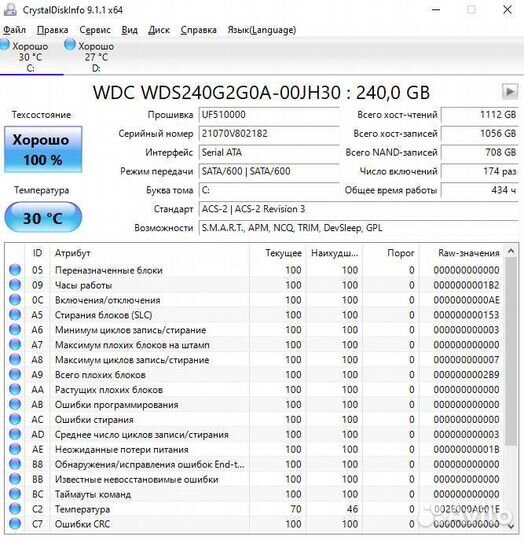Screen dimensions: 524x540
Task: Open the Диск menu
Action: (x=159, y=30)
